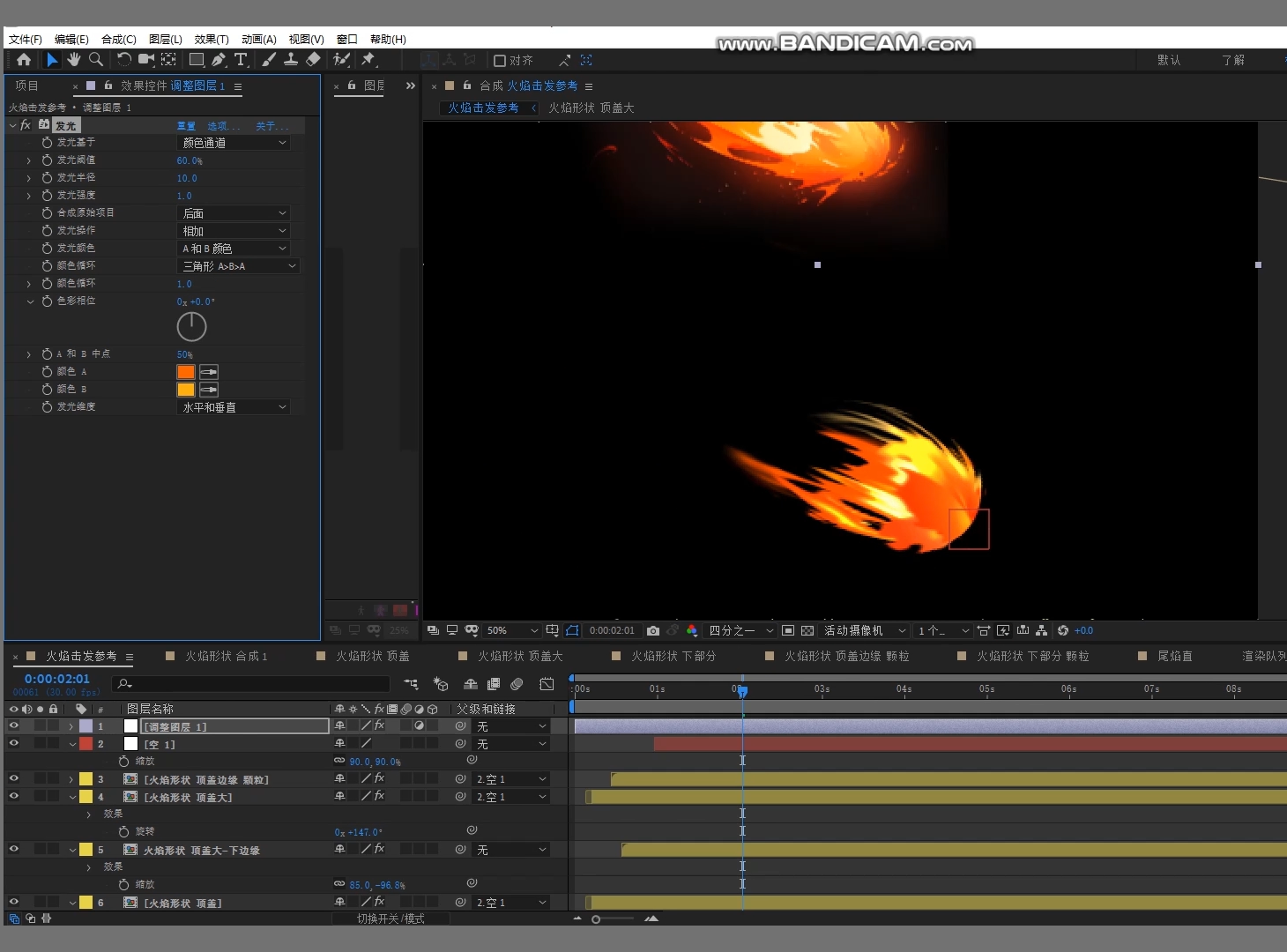The width and height of the screenshot is (1287, 952).
Task: Select the Rectangle shape tool
Action: (196, 60)
